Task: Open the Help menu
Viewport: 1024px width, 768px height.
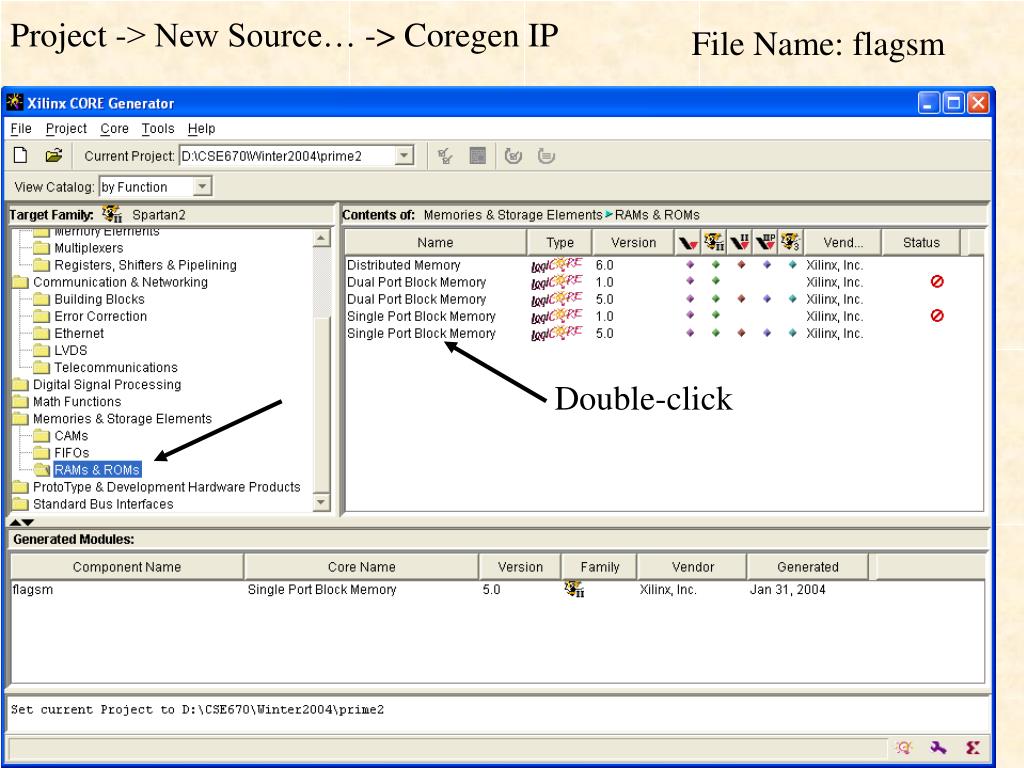Action: tap(201, 129)
